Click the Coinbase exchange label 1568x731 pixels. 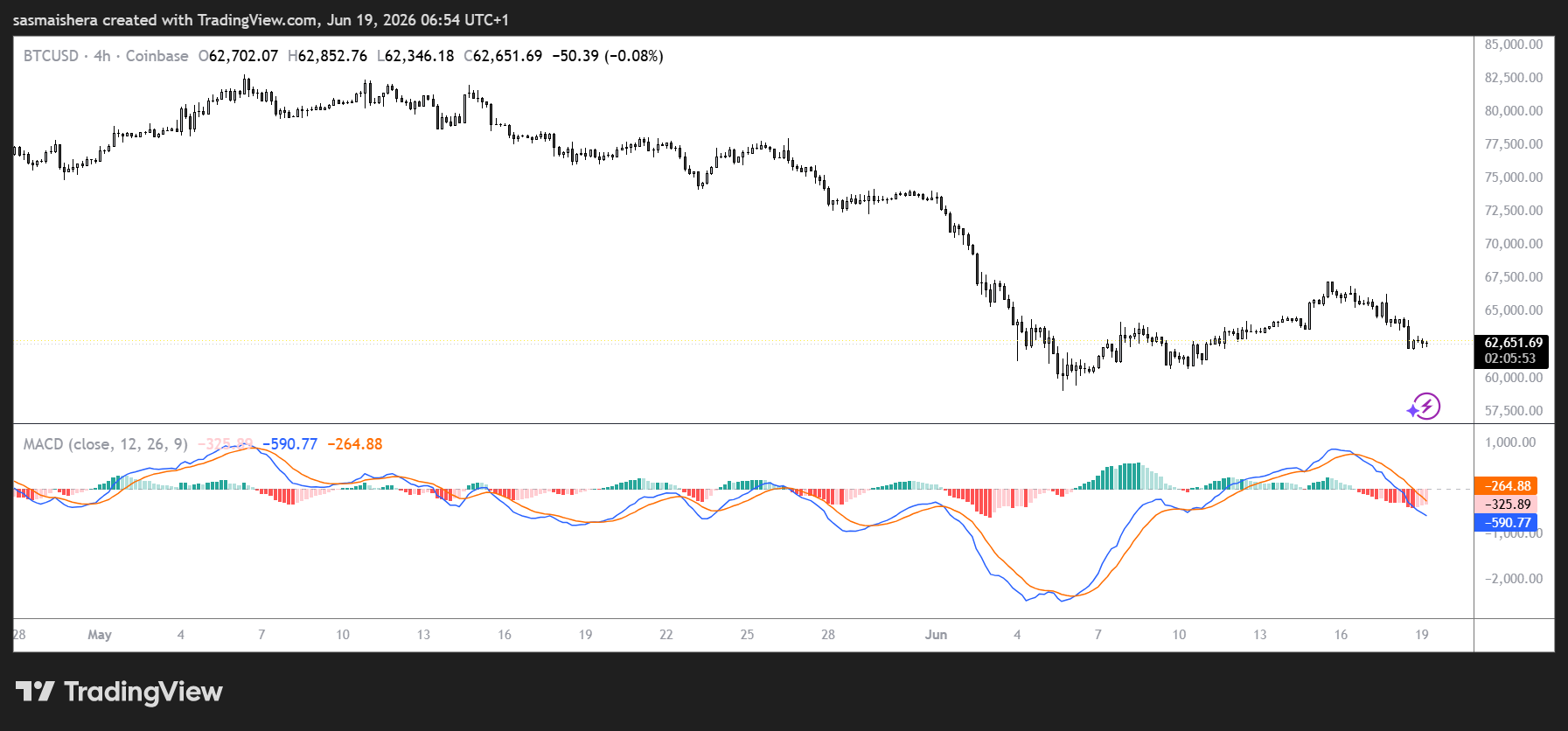[x=157, y=56]
